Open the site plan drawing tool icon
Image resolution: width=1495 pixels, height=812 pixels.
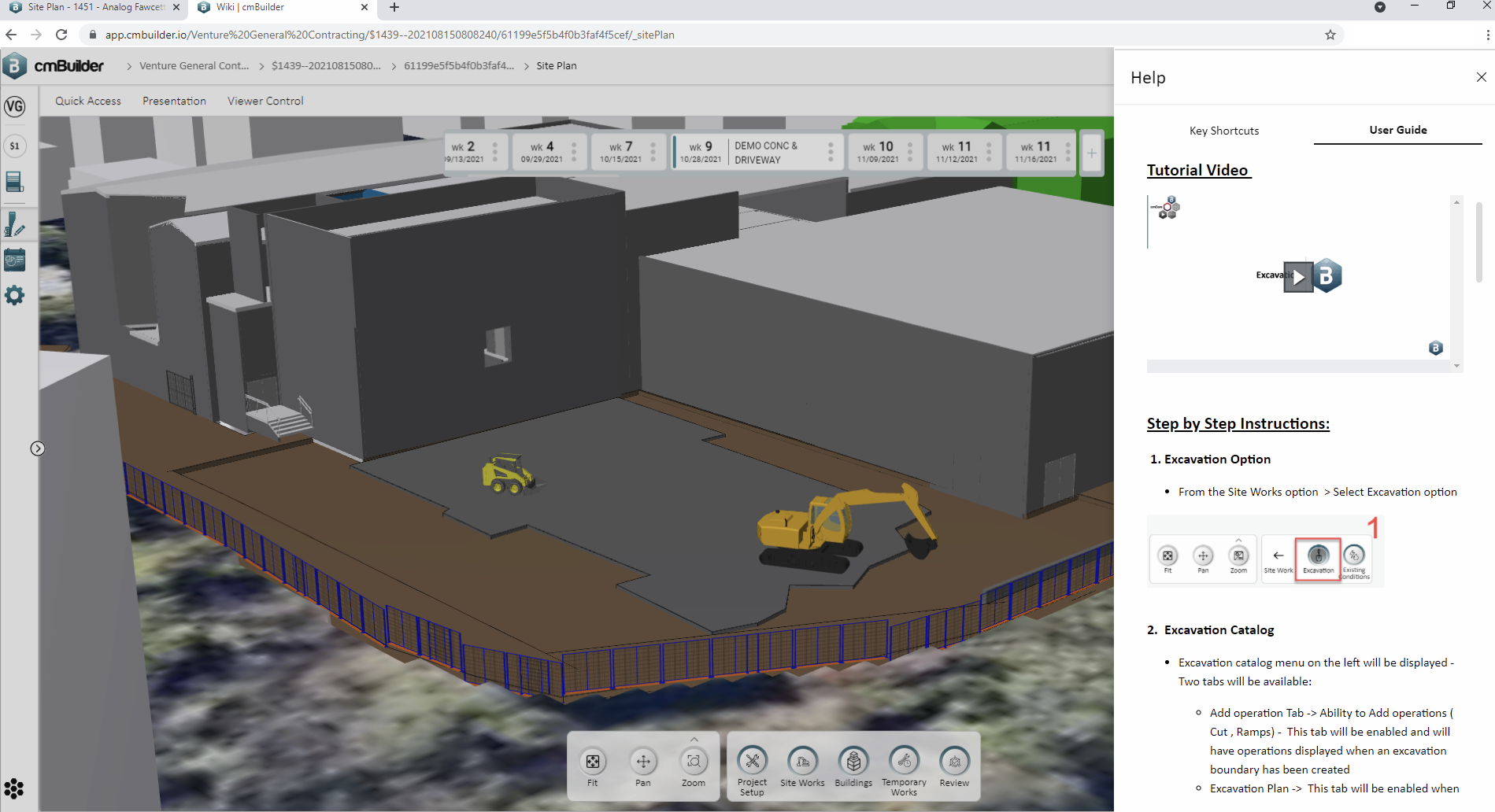click(15, 224)
